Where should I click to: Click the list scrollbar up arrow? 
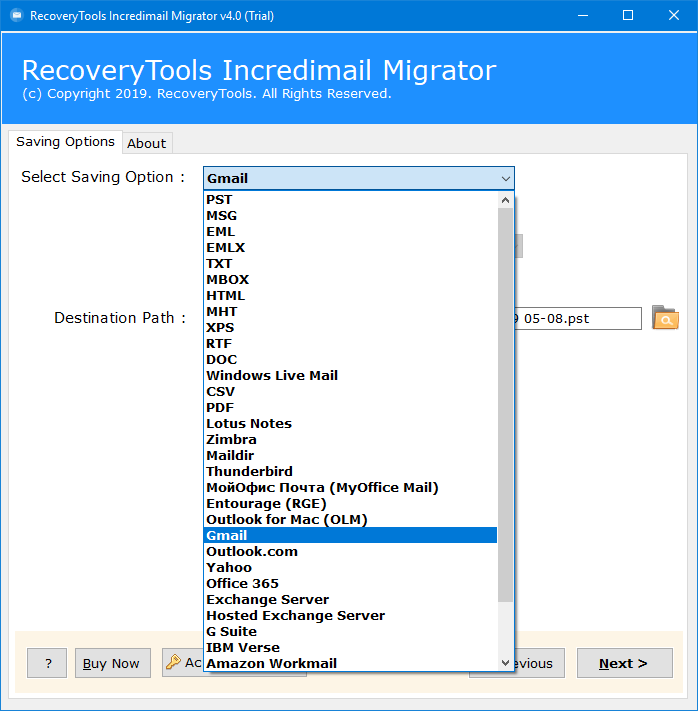[x=505, y=200]
